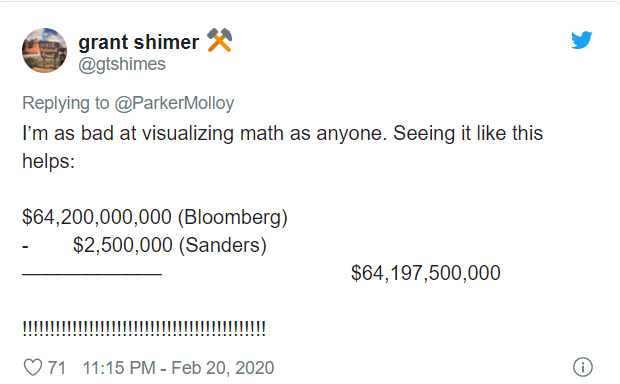
Task: Click the subtraction underline in tweet
Action: click(x=92, y=273)
